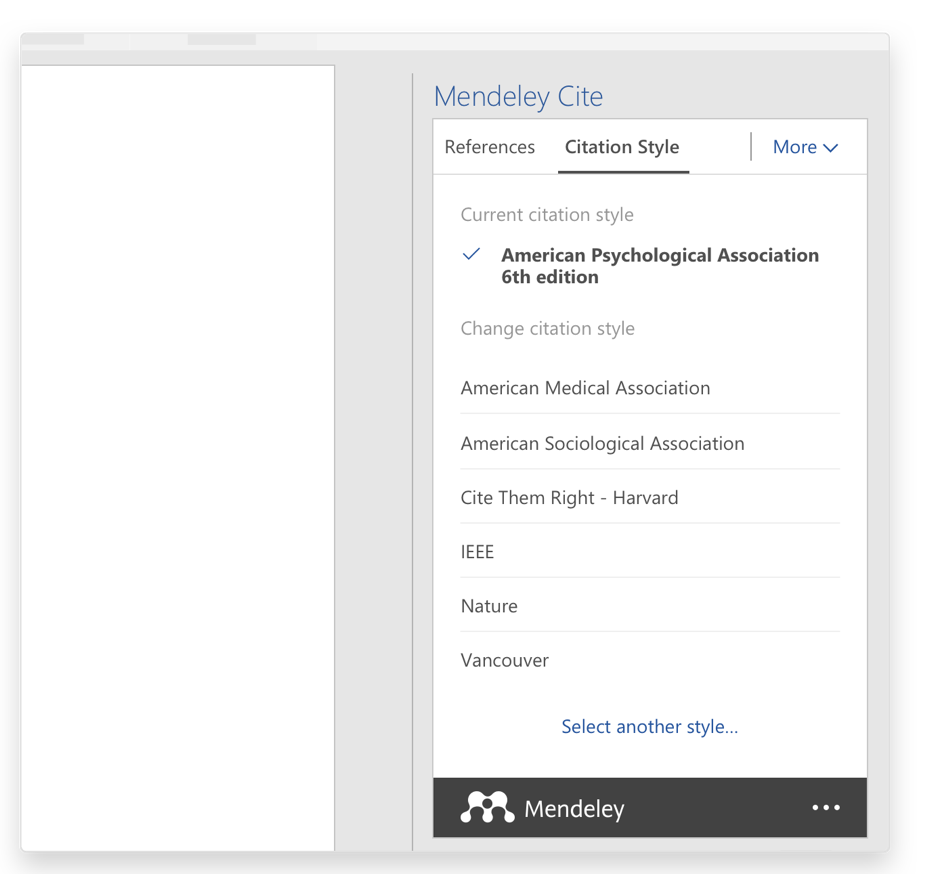Switch citation style to IEEE

477,551
